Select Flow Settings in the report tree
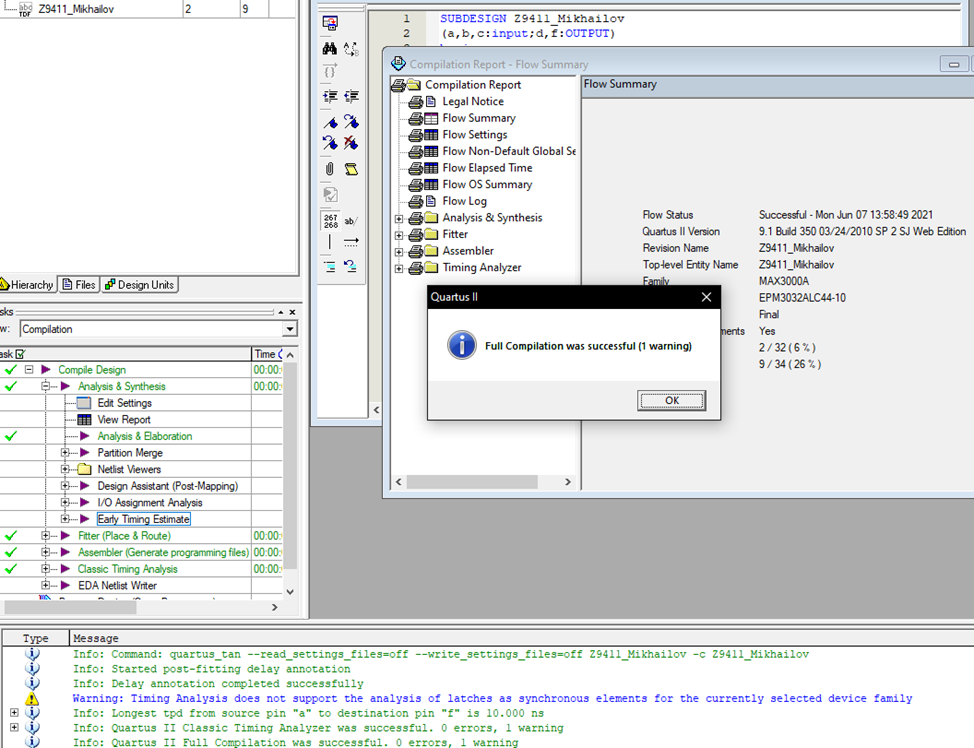The height and width of the screenshot is (748, 974). [x=475, y=135]
